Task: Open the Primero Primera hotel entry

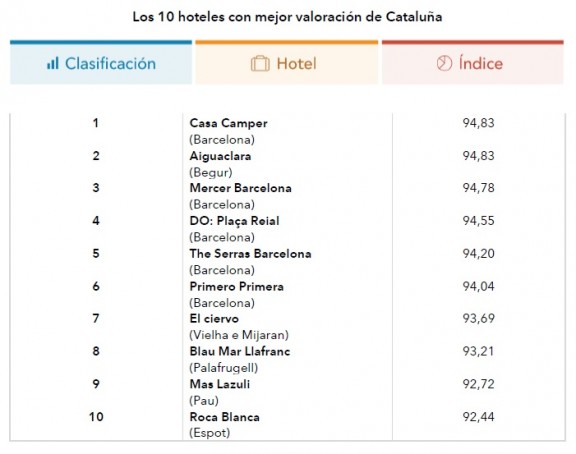Action: (237, 287)
